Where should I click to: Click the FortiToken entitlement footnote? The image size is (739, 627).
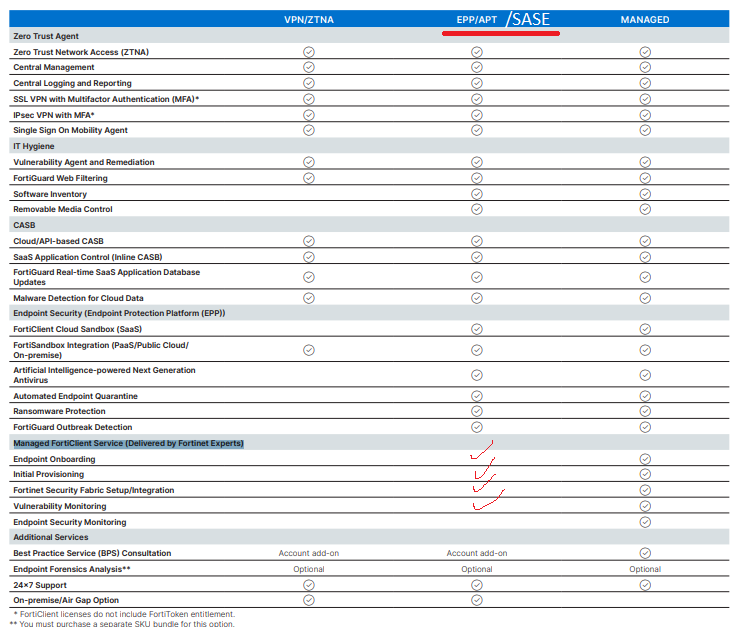124,614
